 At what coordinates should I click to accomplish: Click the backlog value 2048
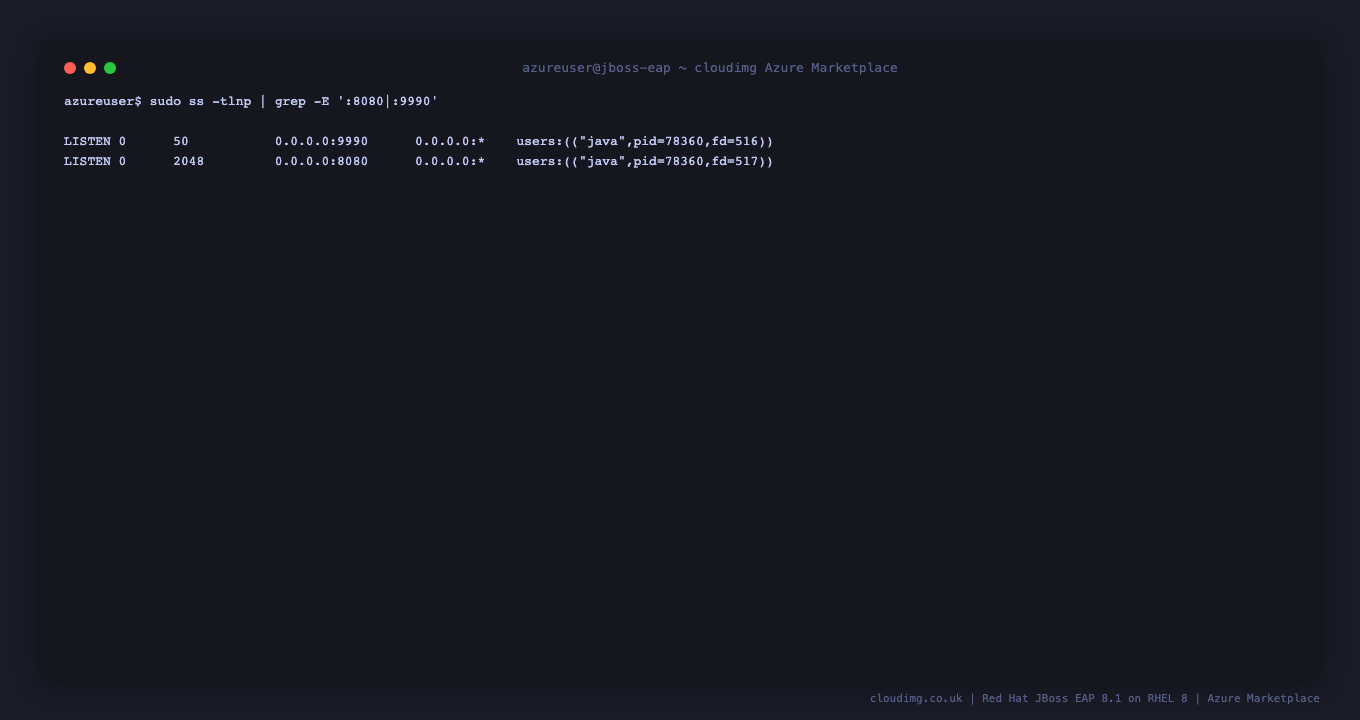pos(189,161)
